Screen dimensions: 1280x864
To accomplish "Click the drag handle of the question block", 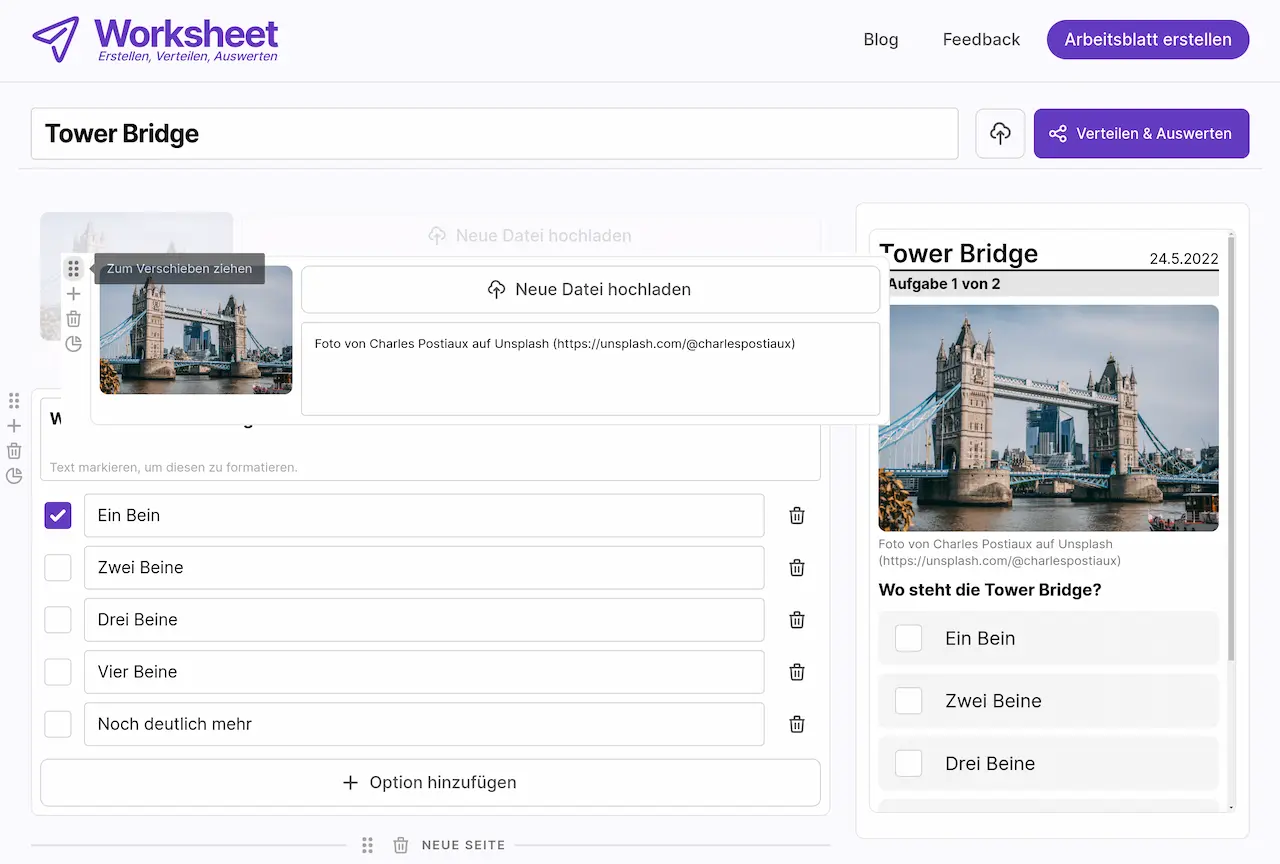I will (14, 401).
